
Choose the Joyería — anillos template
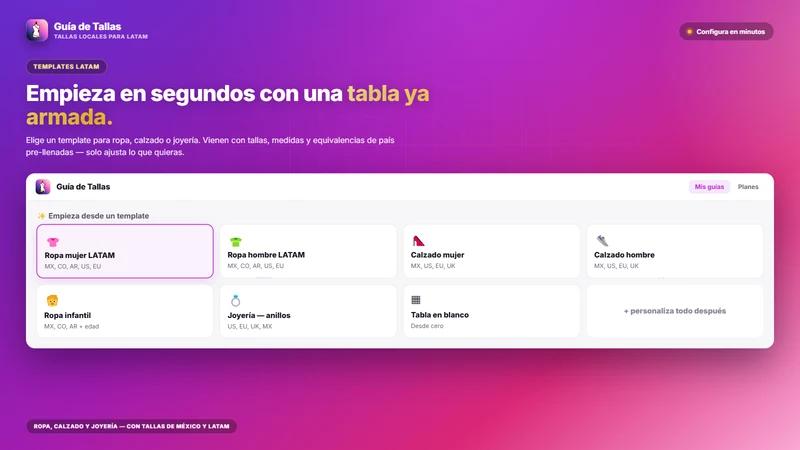click(x=308, y=311)
